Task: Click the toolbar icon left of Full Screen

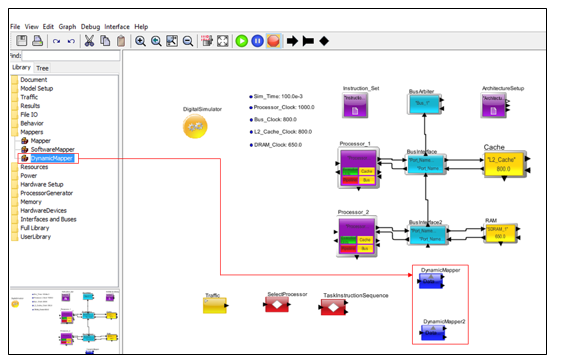Action: [206, 41]
